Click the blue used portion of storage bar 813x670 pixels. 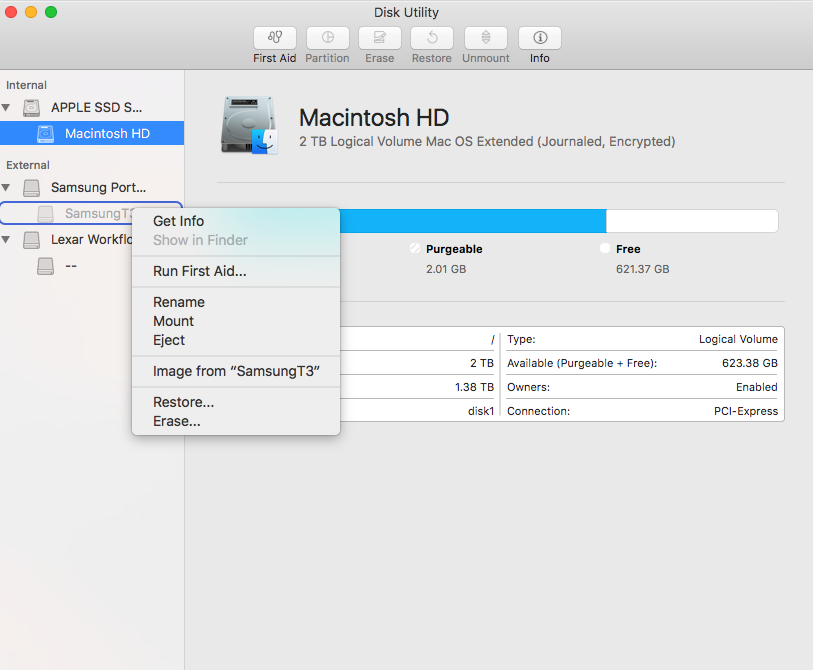(473, 221)
